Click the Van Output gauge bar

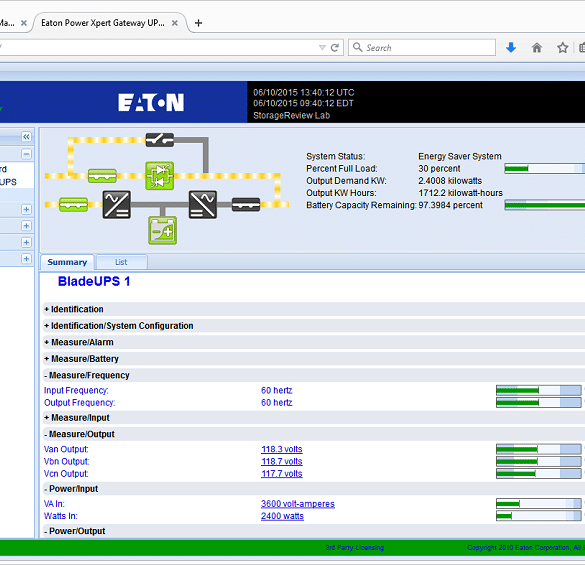[539, 449]
